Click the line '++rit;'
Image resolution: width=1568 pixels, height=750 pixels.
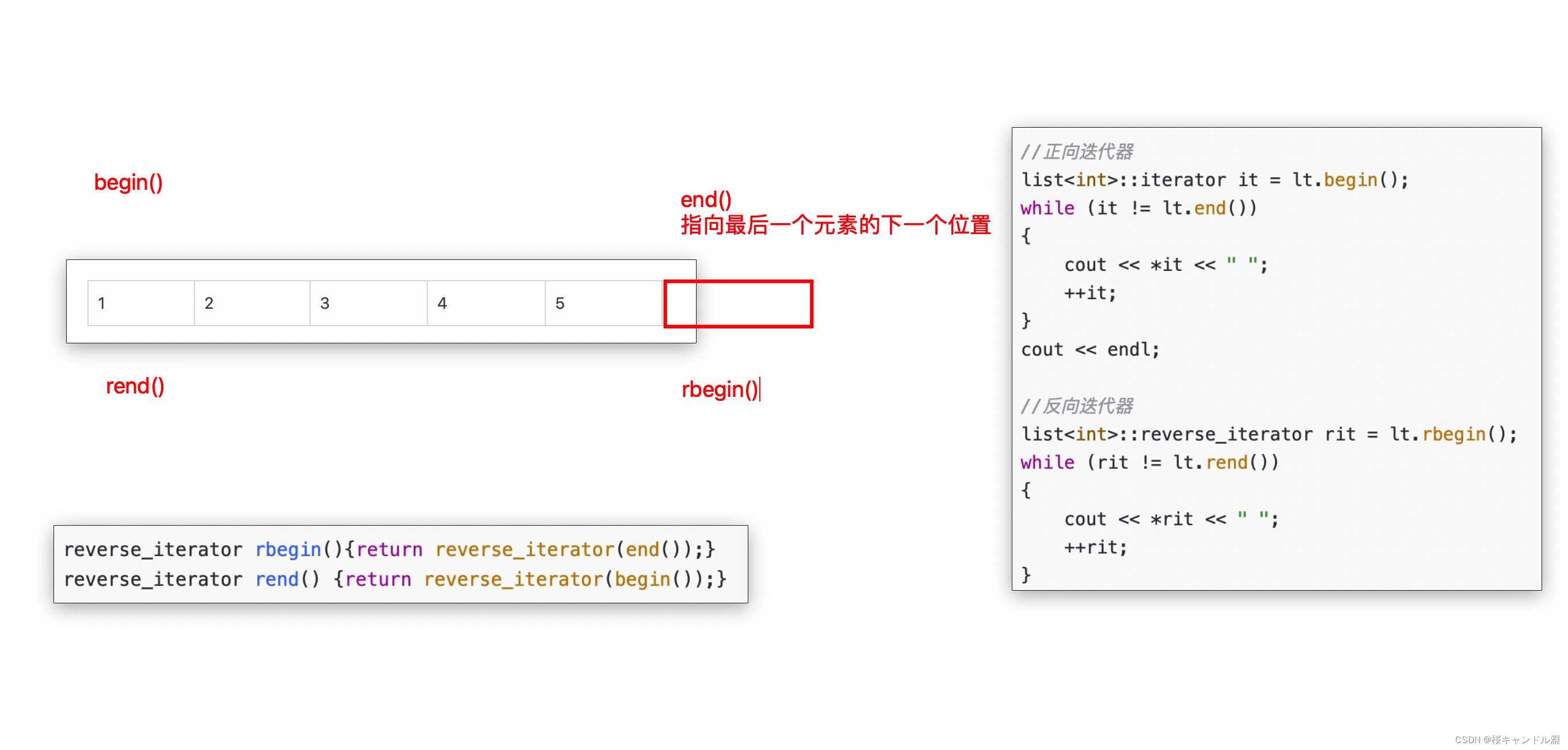[1096, 548]
